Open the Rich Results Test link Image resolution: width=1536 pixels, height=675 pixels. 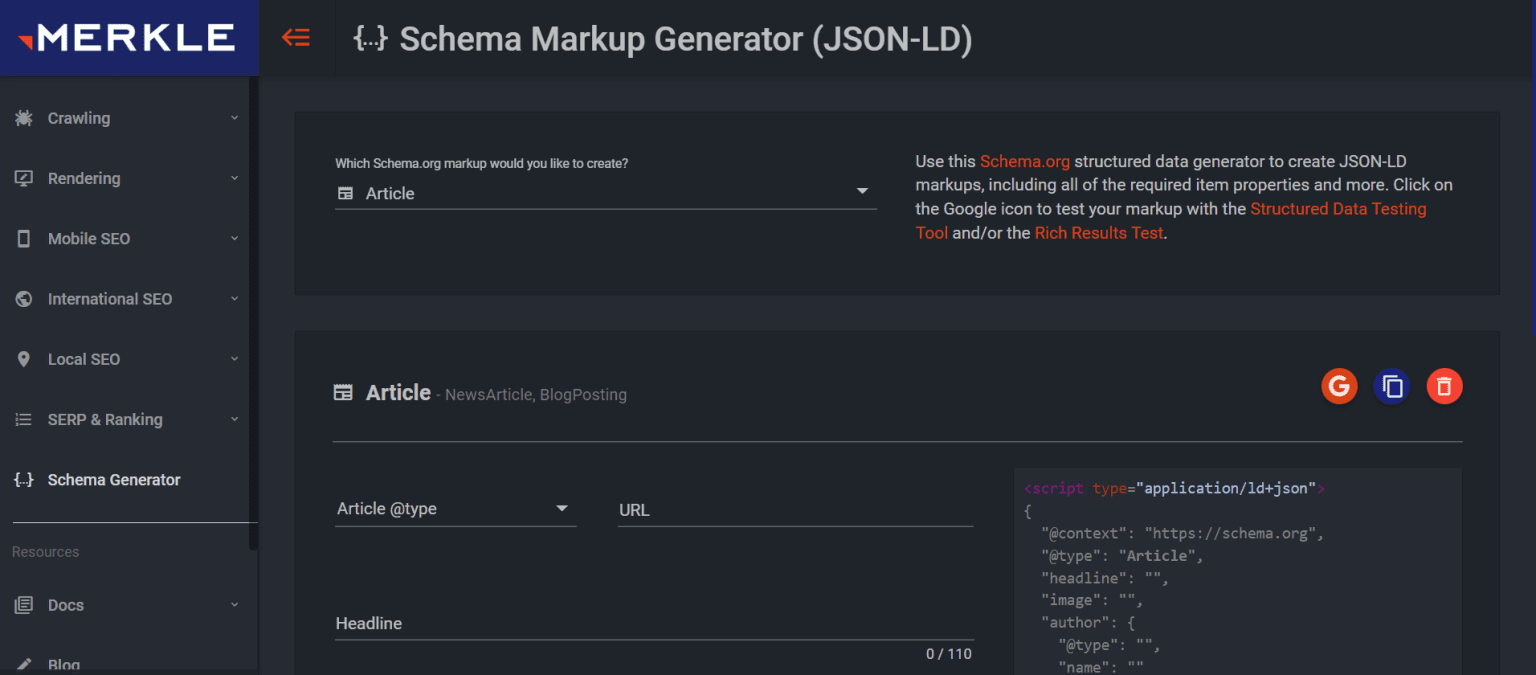(x=1098, y=232)
